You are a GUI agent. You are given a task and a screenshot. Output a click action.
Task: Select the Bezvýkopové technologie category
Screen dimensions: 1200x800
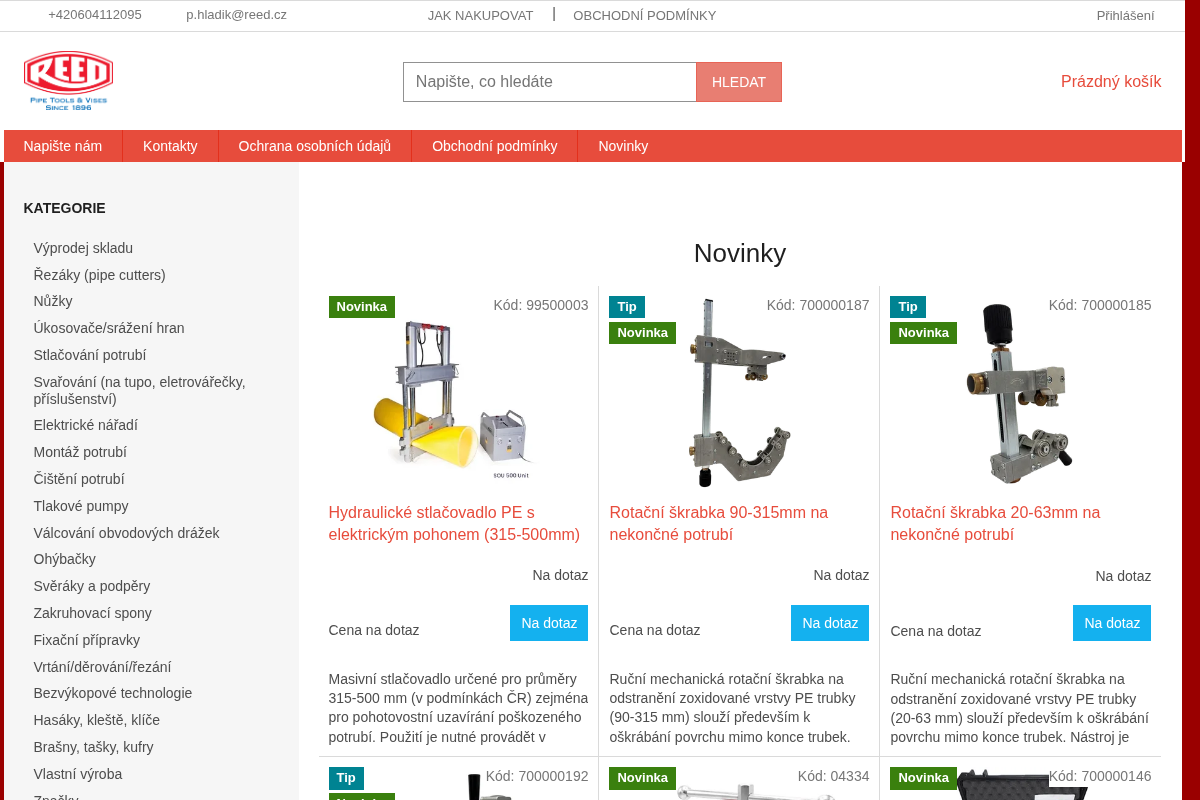pos(113,693)
